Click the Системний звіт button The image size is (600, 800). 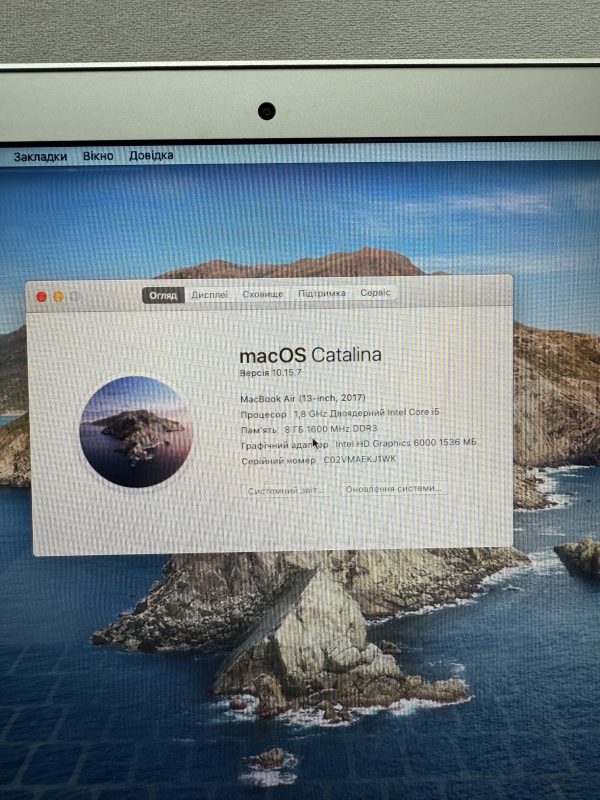[x=286, y=490]
